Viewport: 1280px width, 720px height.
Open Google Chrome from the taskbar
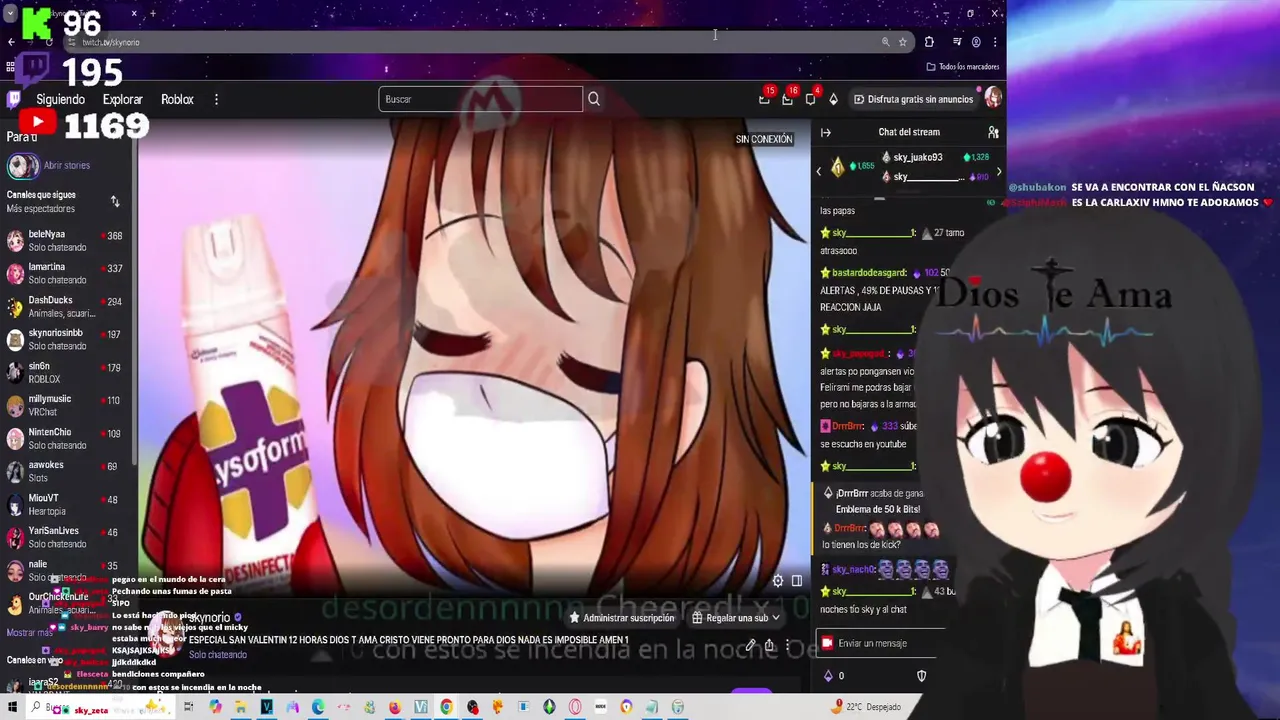pyautogui.click(x=446, y=707)
